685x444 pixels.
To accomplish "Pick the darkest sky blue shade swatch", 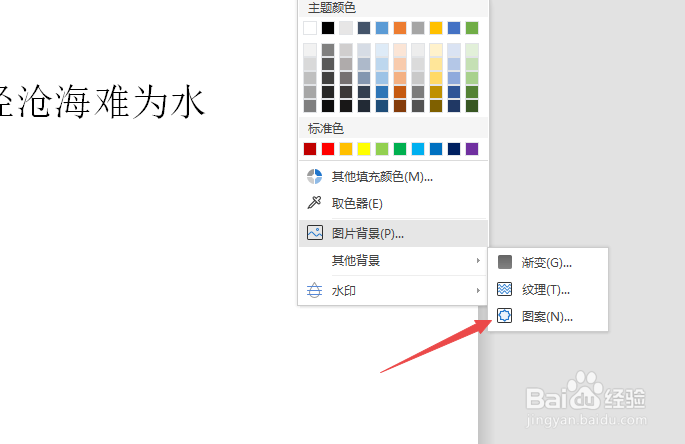I will pyautogui.click(x=382, y=106).
